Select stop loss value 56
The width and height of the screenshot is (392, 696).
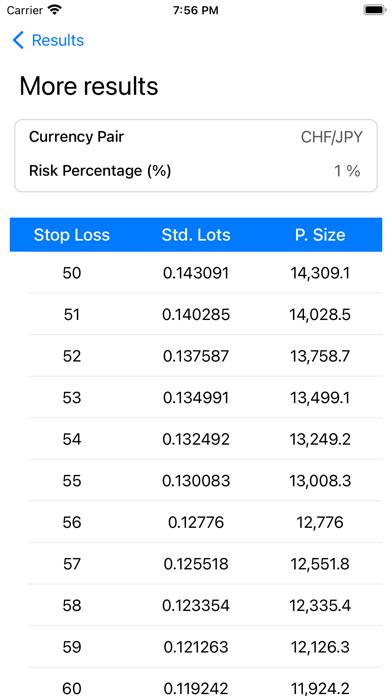coord(71,522)
